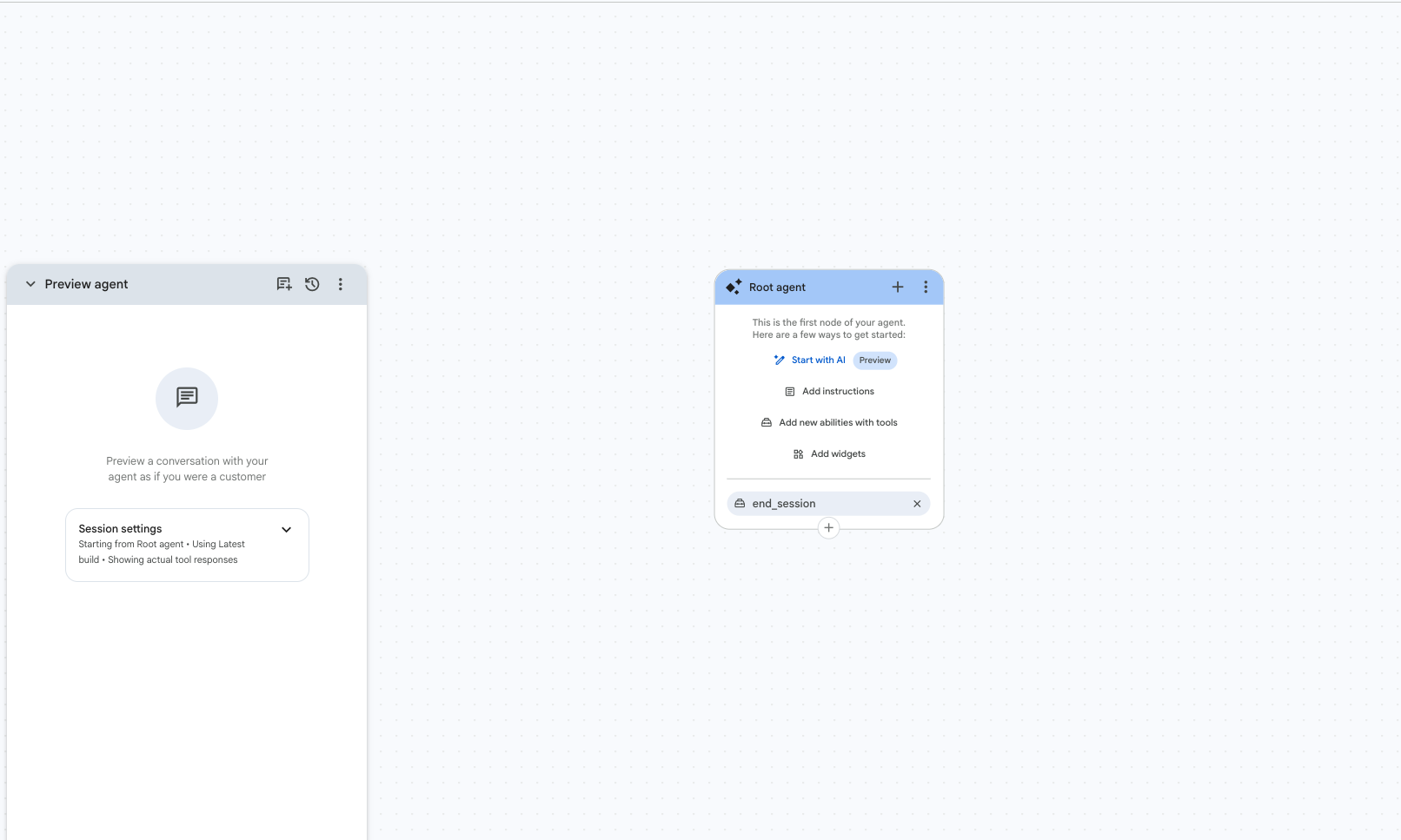This screenshot has width=1401, height=840.
Task: Open Root agent three-dot options menu
Action: click(926, 287)
